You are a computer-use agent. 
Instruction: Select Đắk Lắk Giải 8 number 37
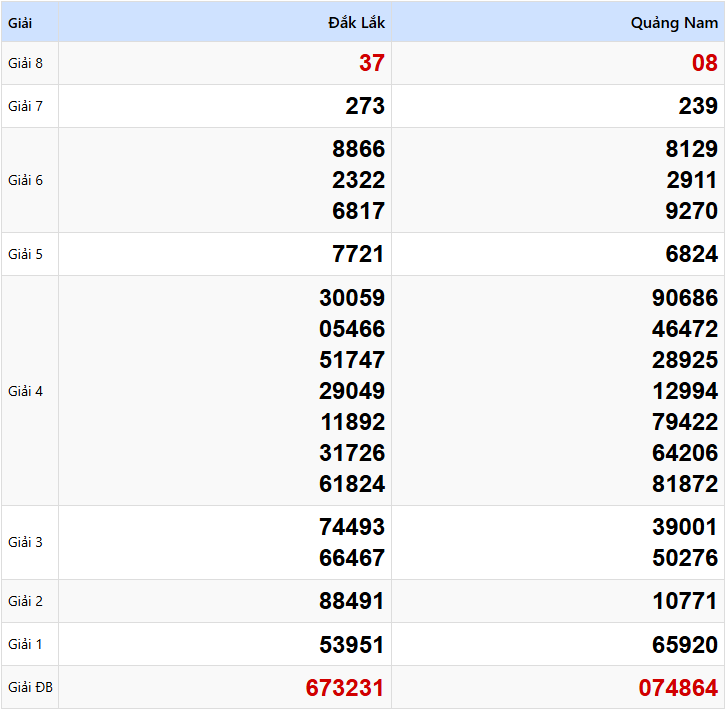372,63
